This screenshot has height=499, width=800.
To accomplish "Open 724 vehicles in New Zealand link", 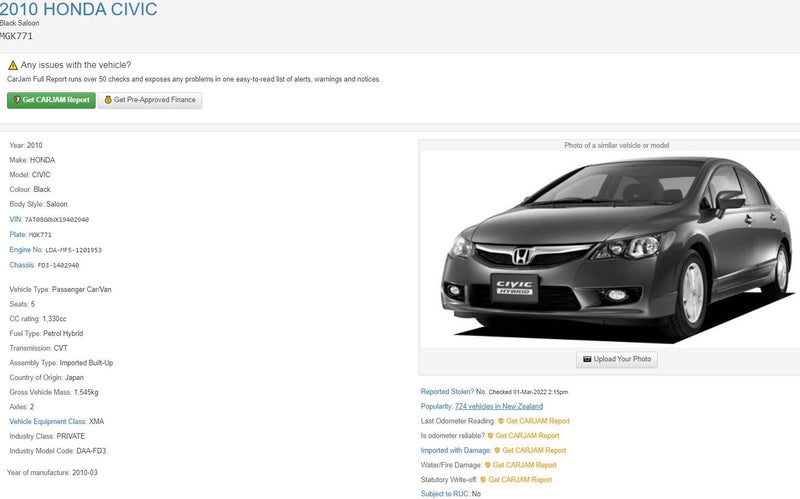I will coord(498,407).
